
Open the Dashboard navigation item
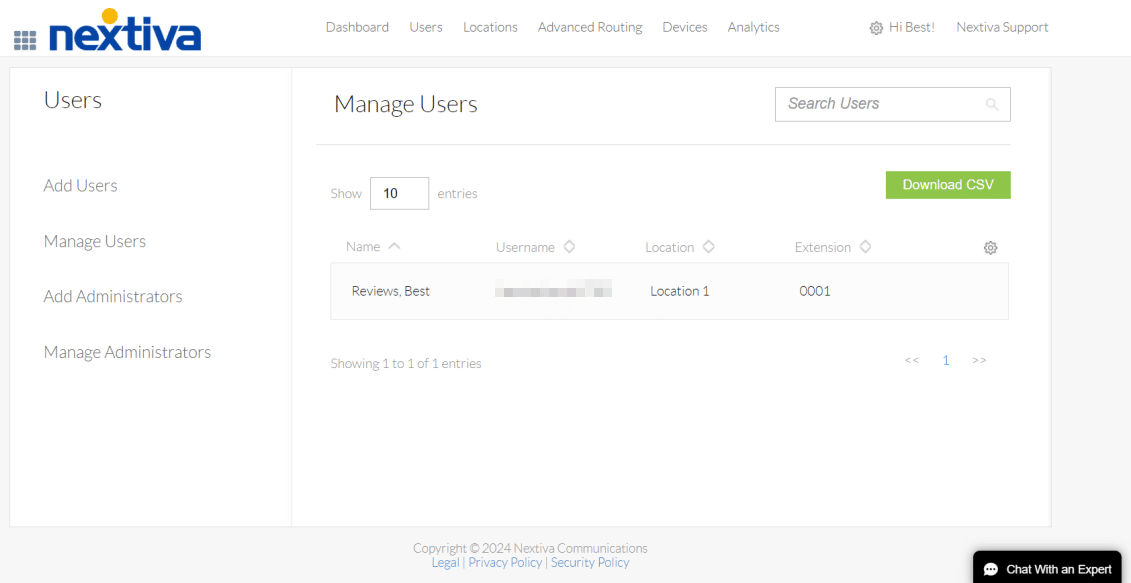click(357, 27)
